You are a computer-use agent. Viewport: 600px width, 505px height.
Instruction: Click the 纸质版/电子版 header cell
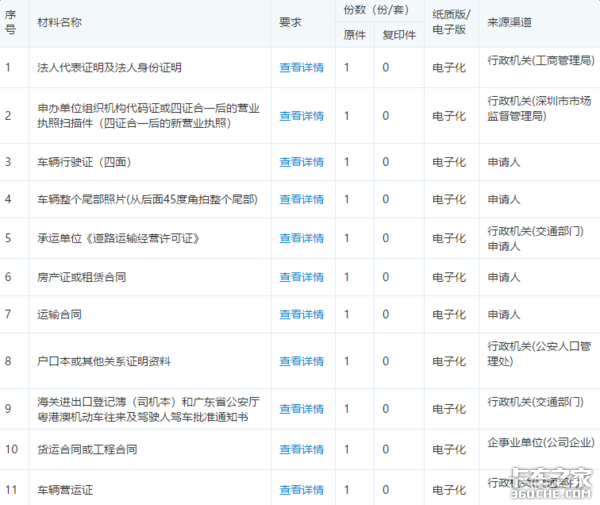[x=451, y=22]
